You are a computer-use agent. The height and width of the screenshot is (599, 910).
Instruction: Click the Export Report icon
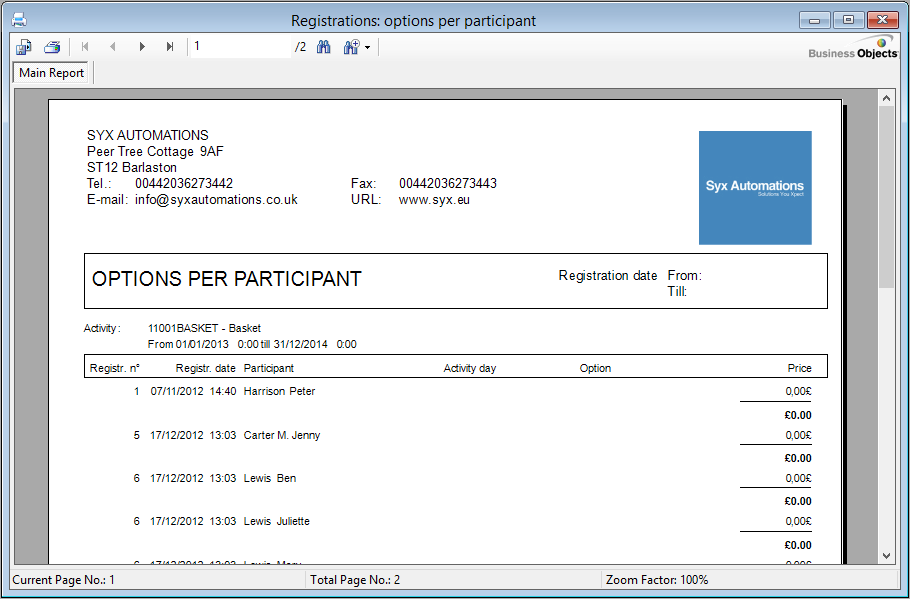24,47
